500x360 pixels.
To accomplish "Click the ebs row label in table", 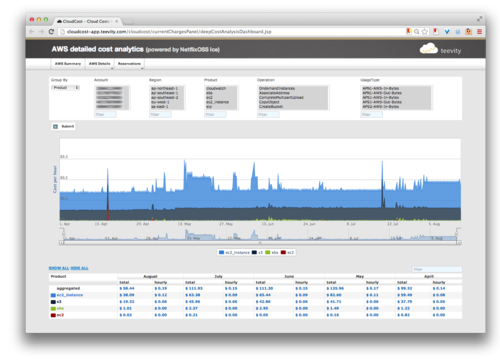I will pyautogui.click(x=60, y=308).
